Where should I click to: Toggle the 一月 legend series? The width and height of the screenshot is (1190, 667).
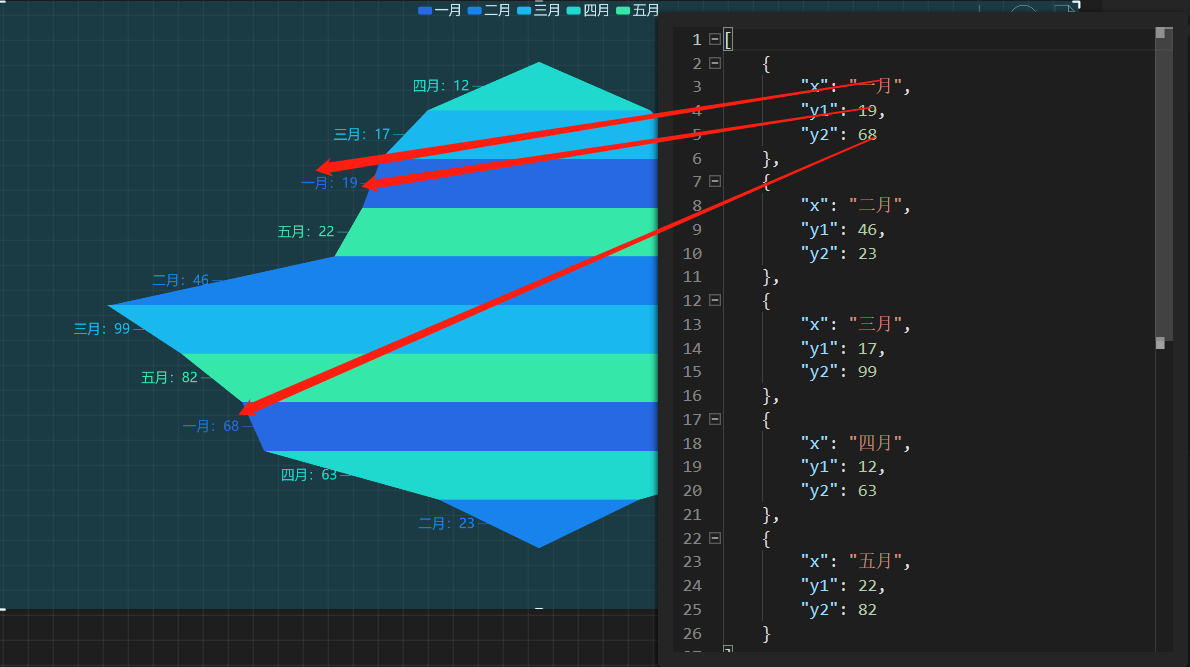tap(439, 10)
